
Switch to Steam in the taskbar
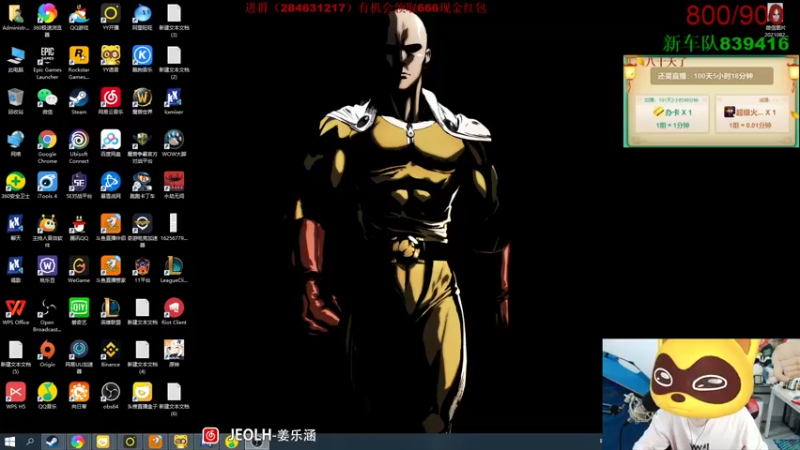(52, 441)
